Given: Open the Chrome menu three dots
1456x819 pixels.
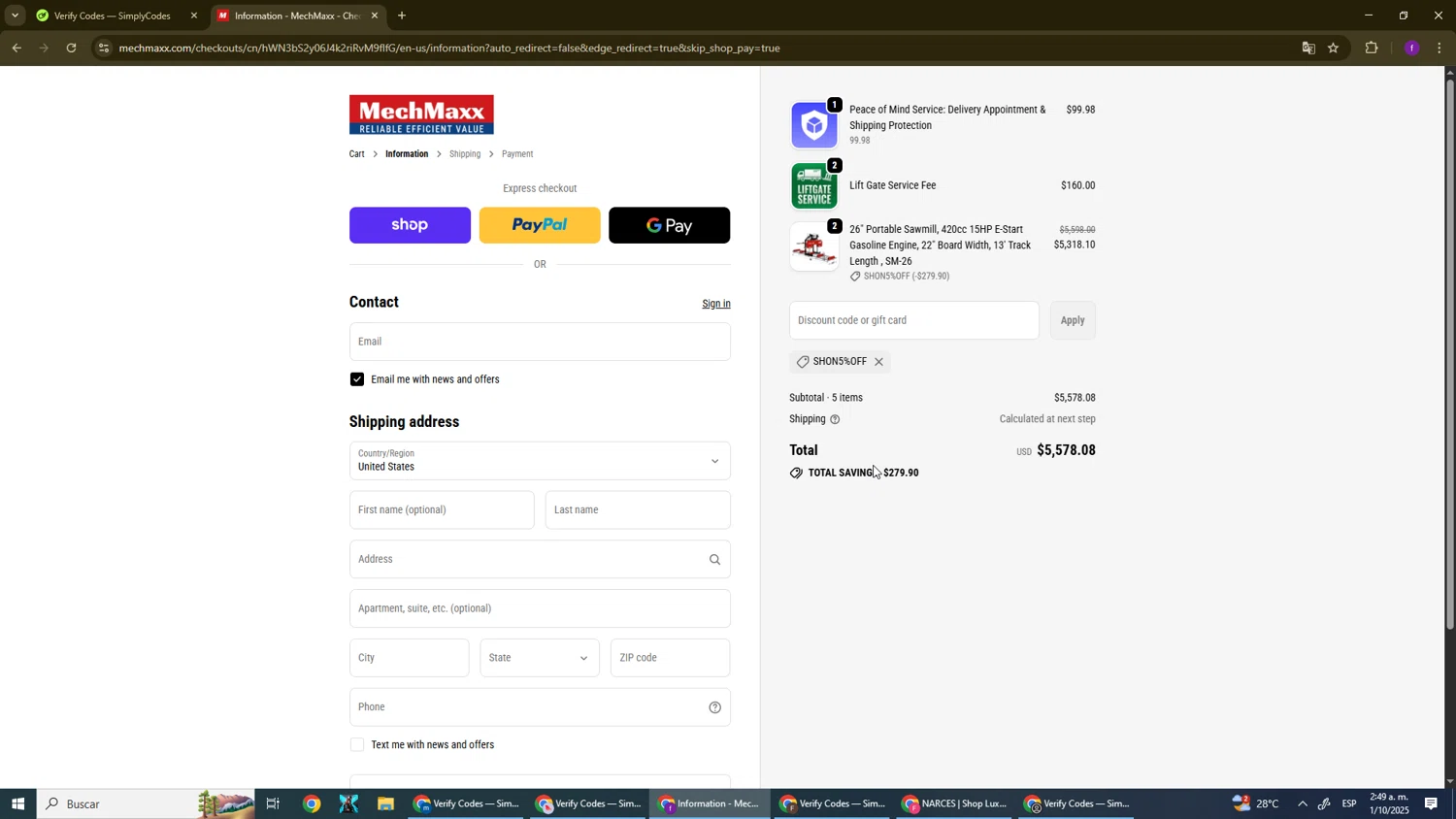Looking at the screenshot, I should click(x=1439, y=48).
